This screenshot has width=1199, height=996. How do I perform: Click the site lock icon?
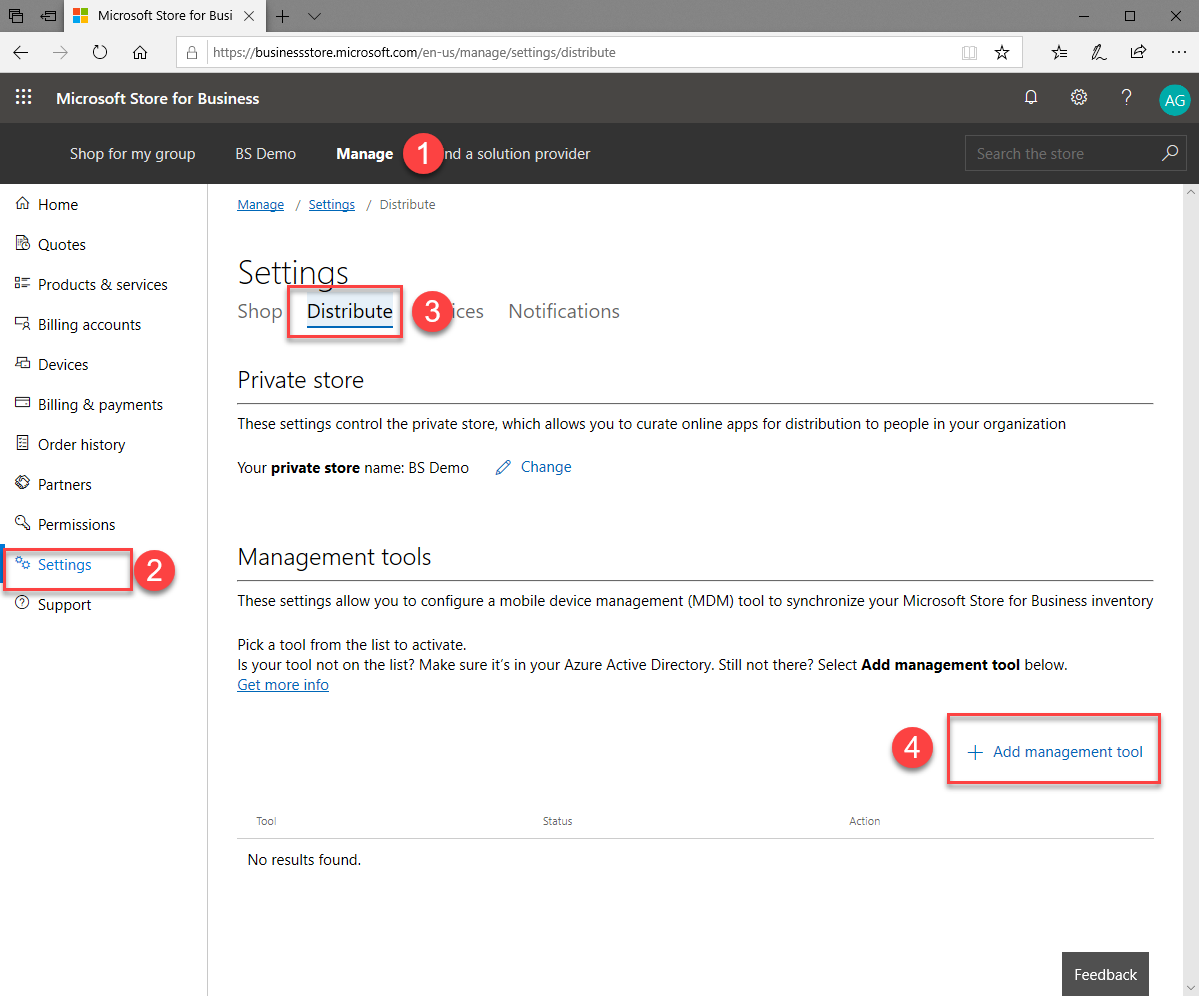pos(192,53)
